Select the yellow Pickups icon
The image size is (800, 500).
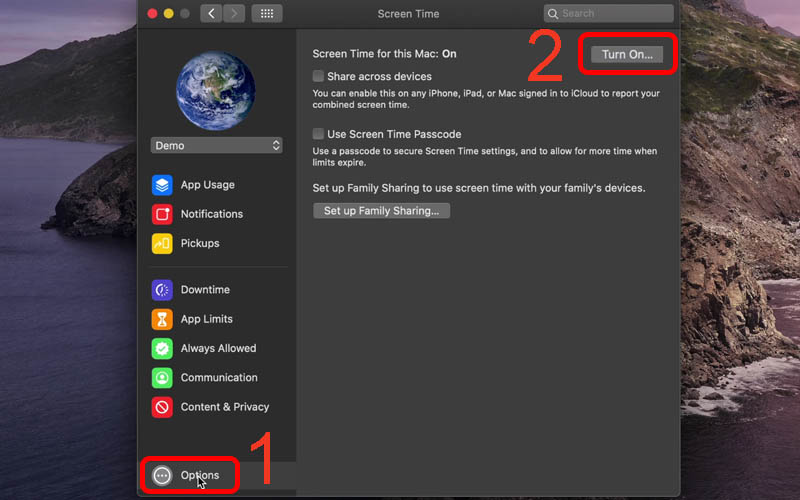coord(162,243)
